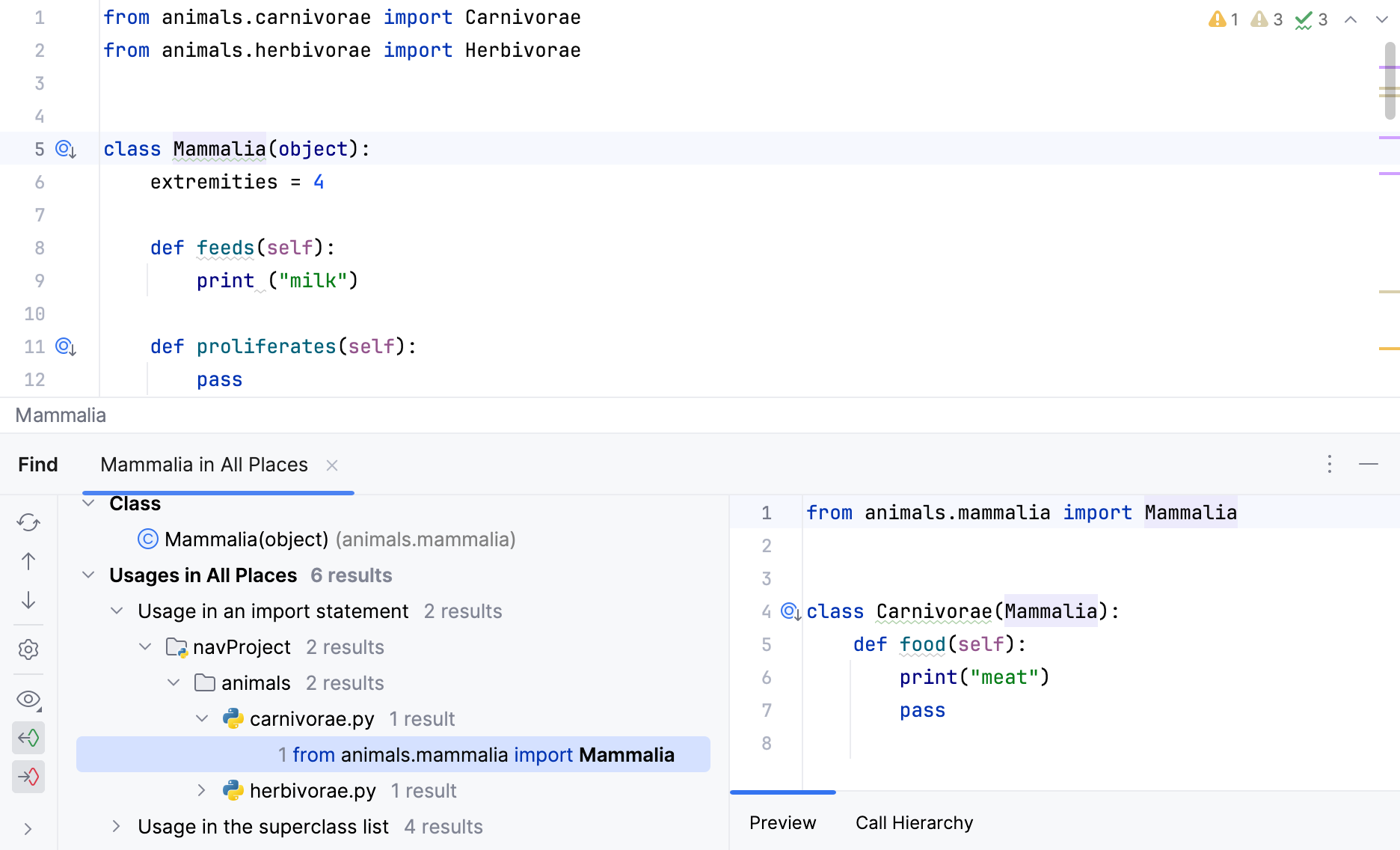Jump to next occurrence in Find results
The width and height of the screenshot is (1400, 850).
tap(28, 601)
